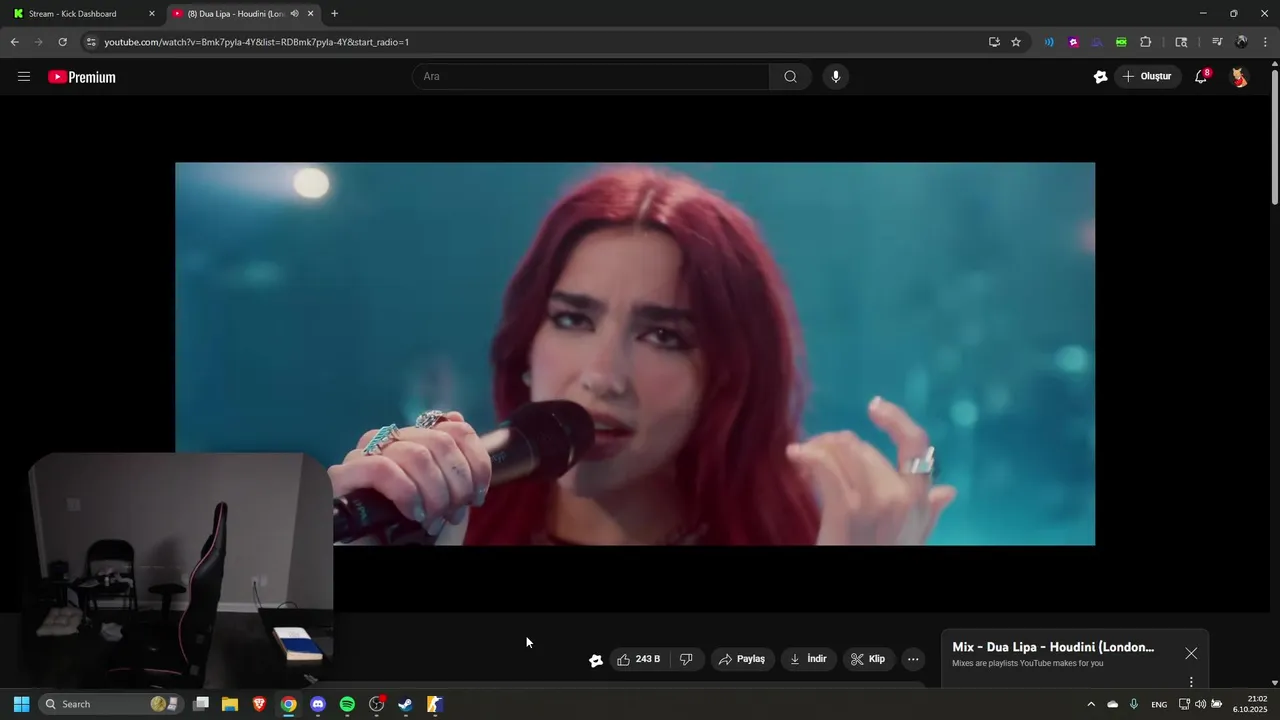Open Task View from the taskbar

(201, 704)
